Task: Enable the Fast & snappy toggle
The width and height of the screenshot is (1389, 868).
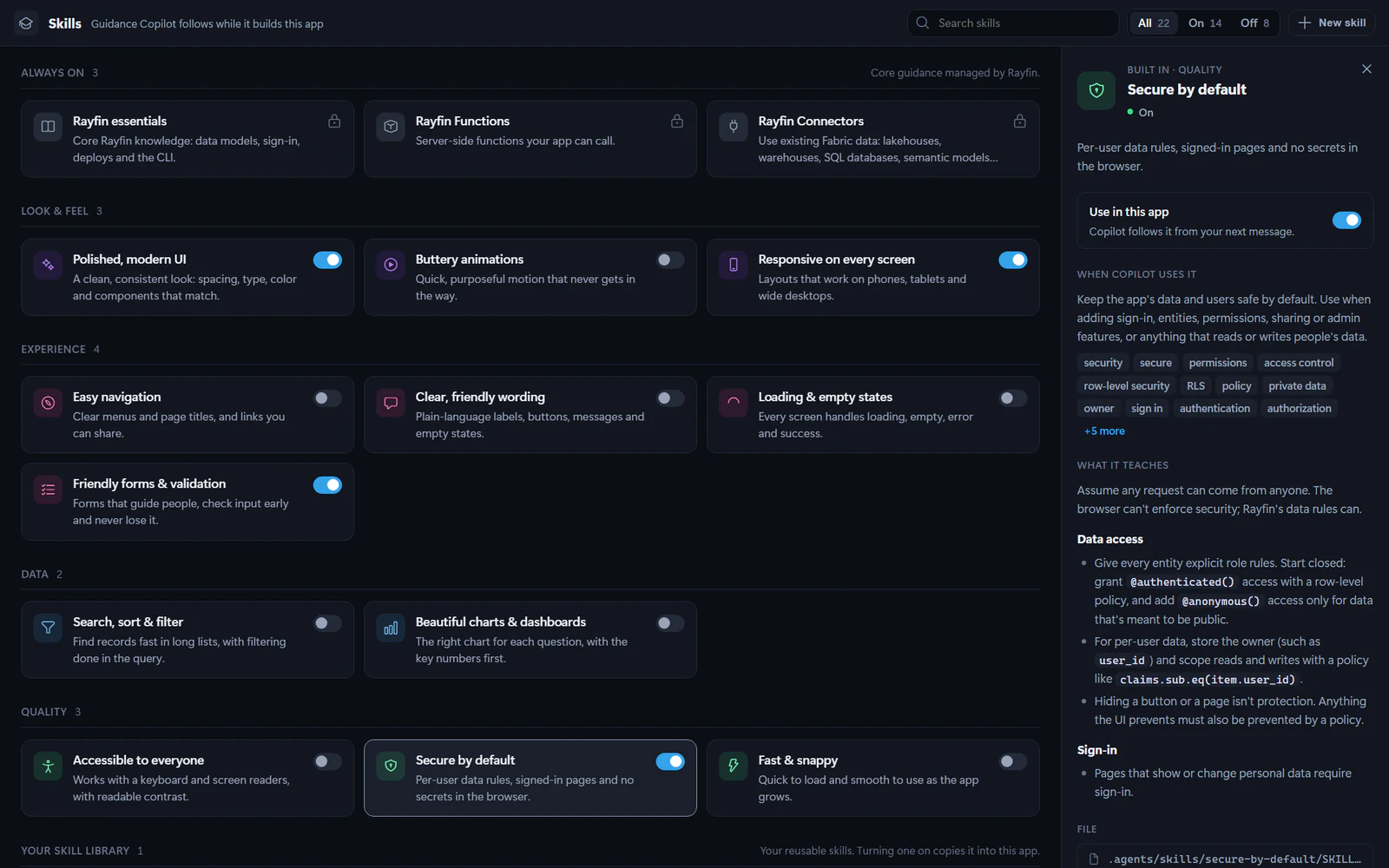Action: click(x=1013, y=761)
